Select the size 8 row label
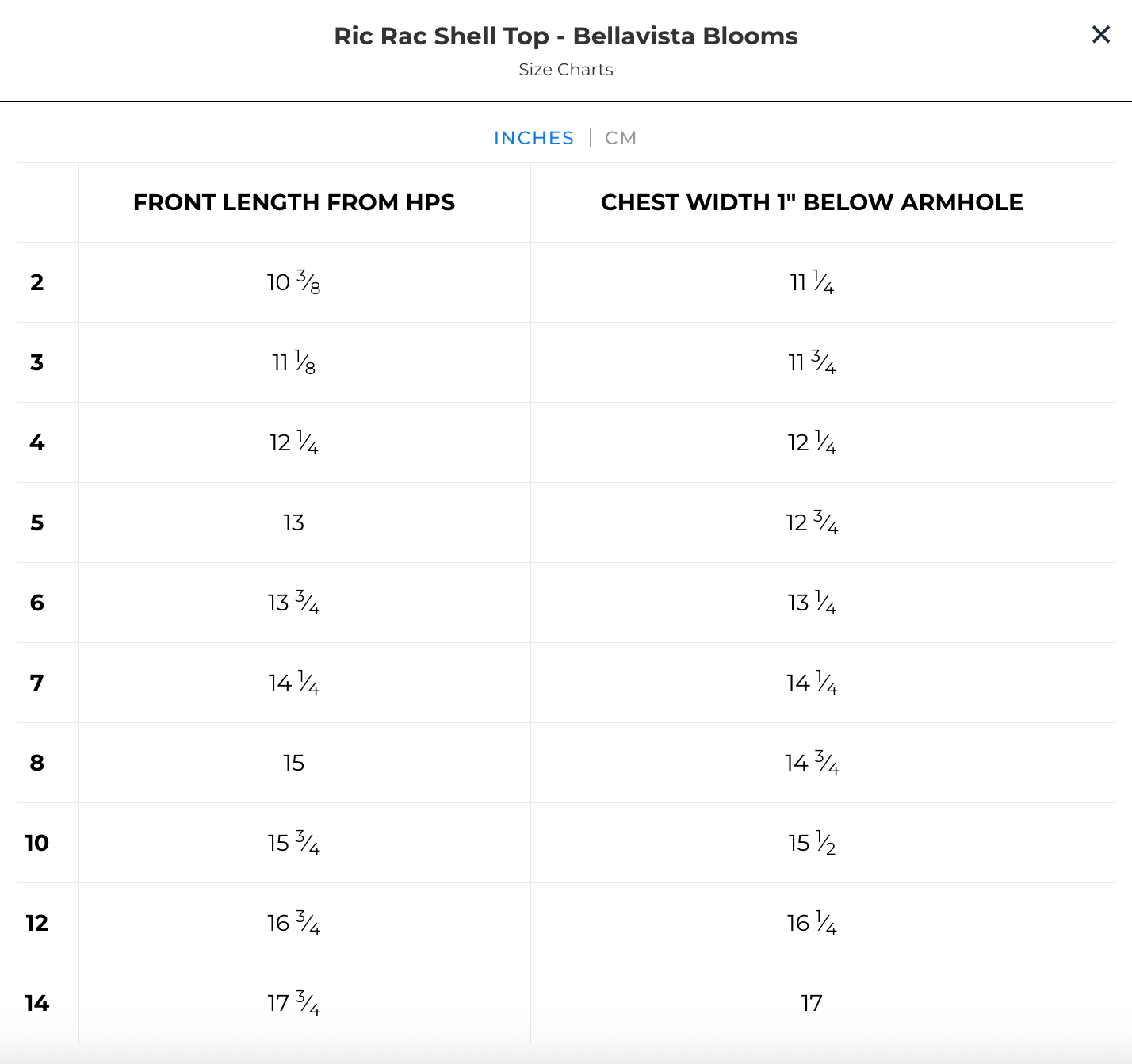This screenshot has height=1064, width=1132. 37,763
